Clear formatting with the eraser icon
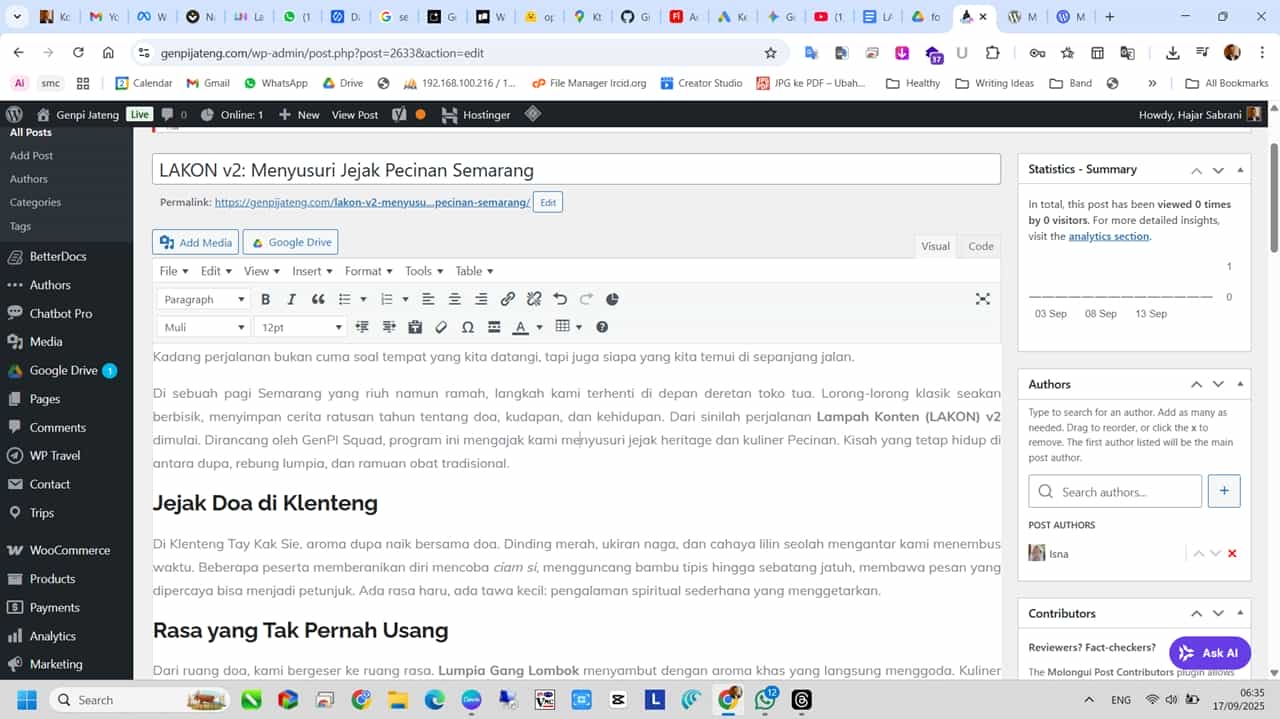 tap(440, 327)
